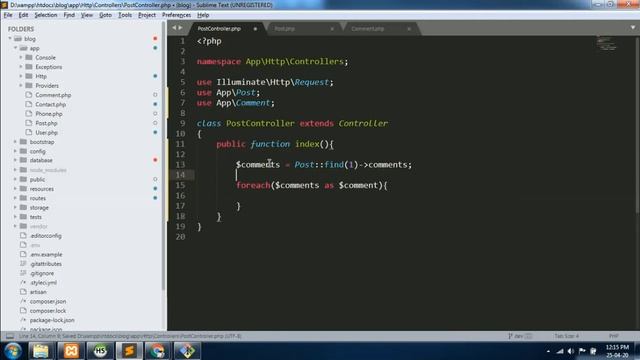Click unsaved dot on PostController.php tab

click(x=255, y=29)
